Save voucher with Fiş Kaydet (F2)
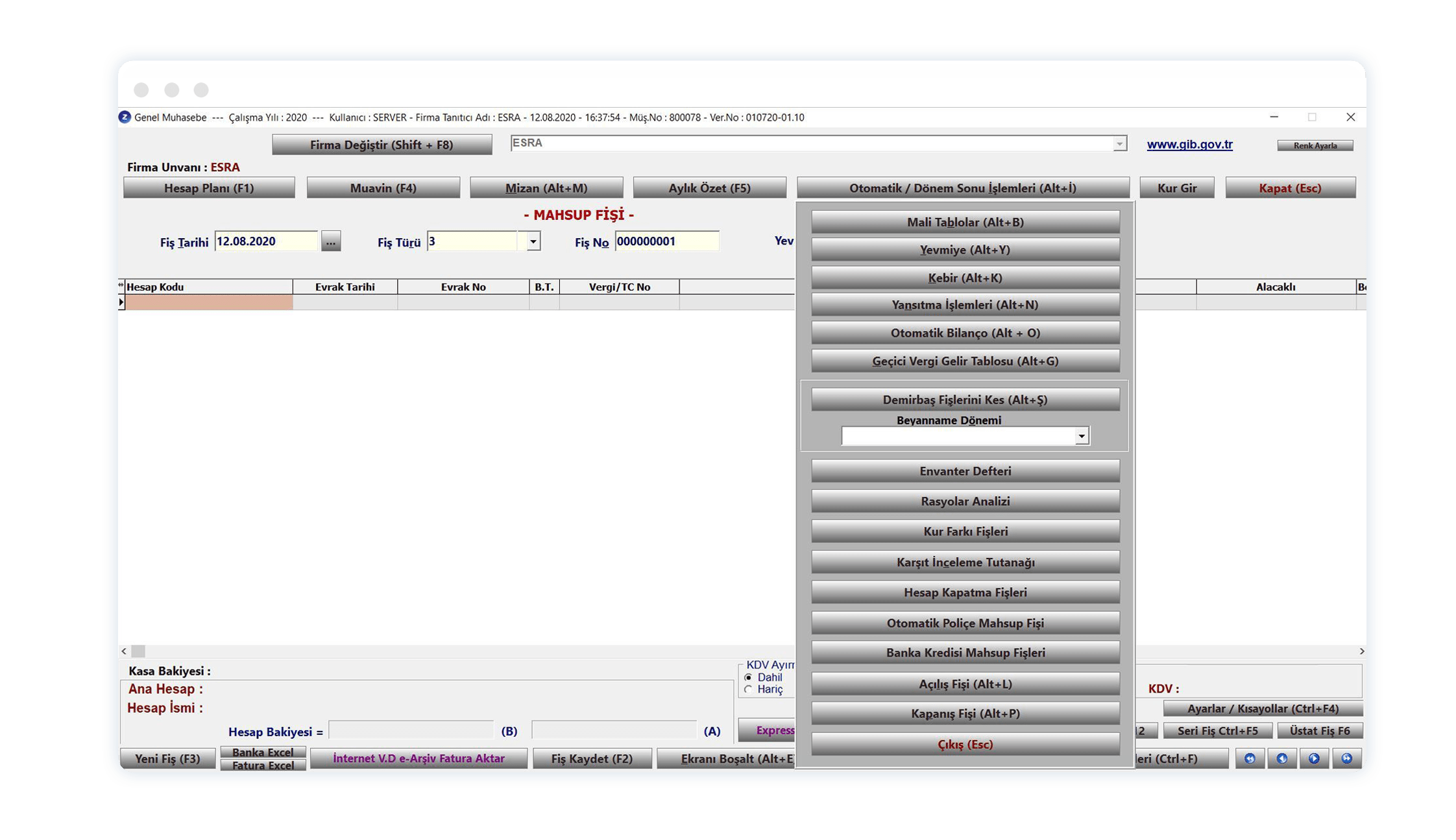 pyautogui.click(x=592, y=758)
